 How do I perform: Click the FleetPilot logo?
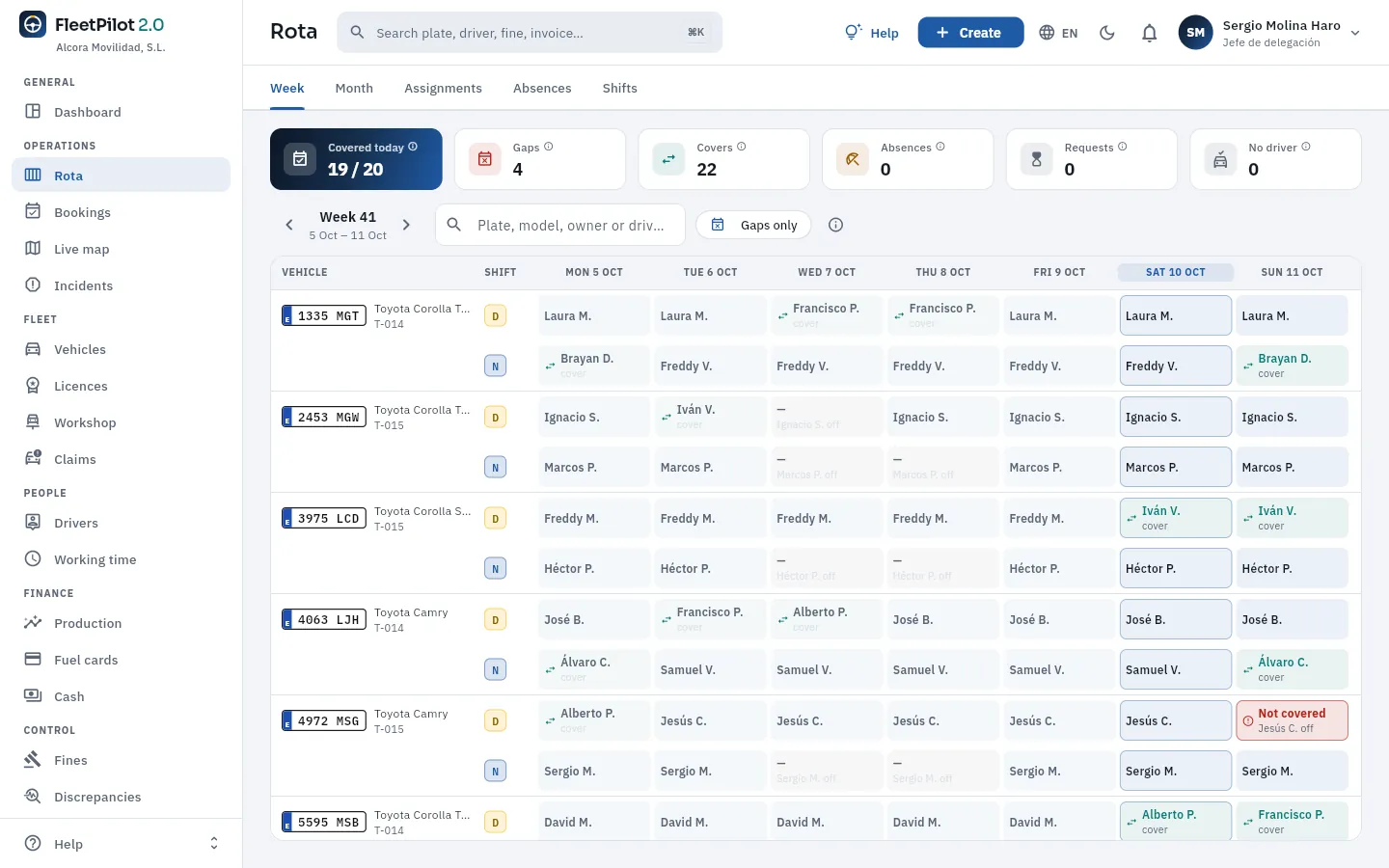(x=33, y=25)
